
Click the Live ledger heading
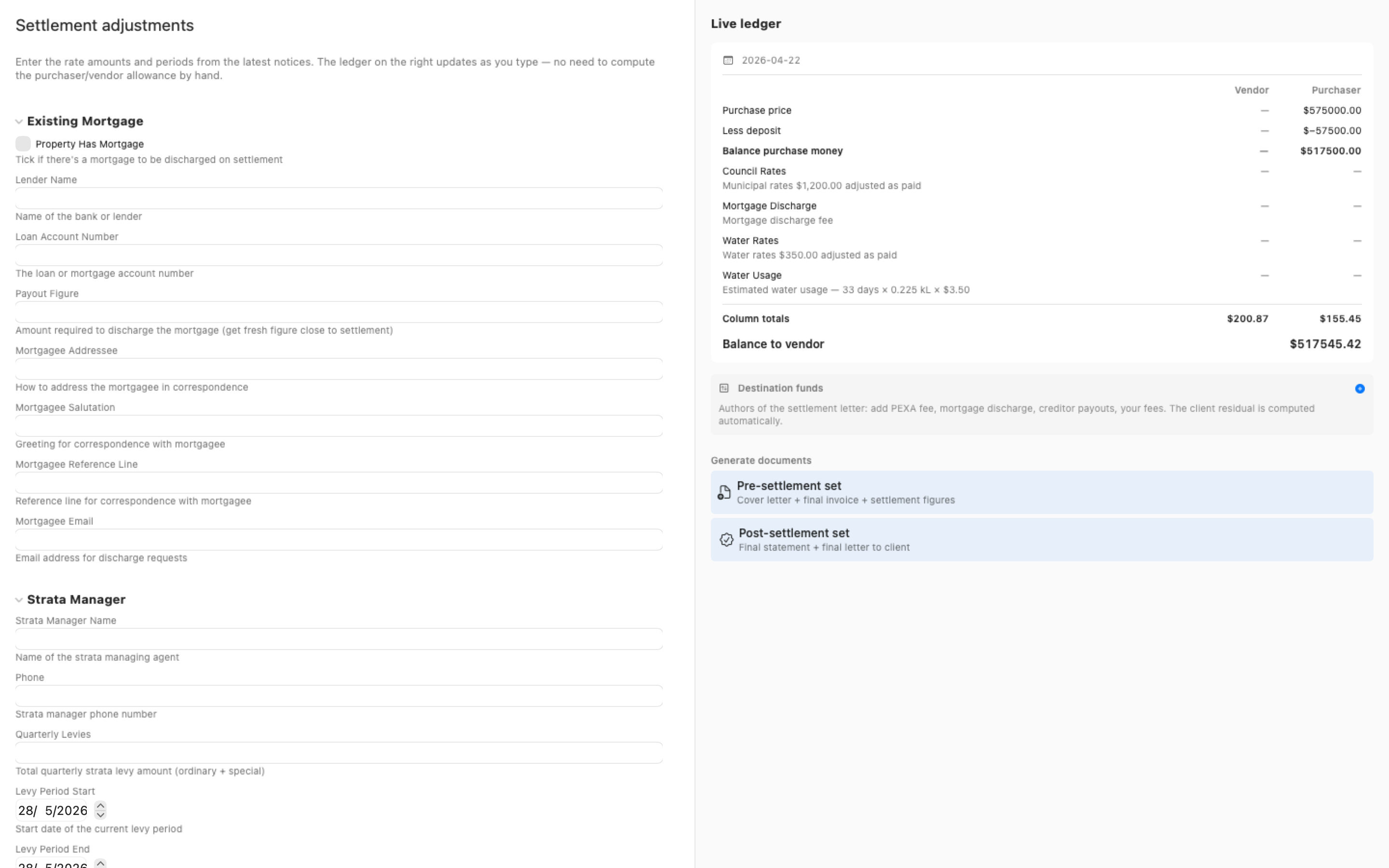pos(746,24)
